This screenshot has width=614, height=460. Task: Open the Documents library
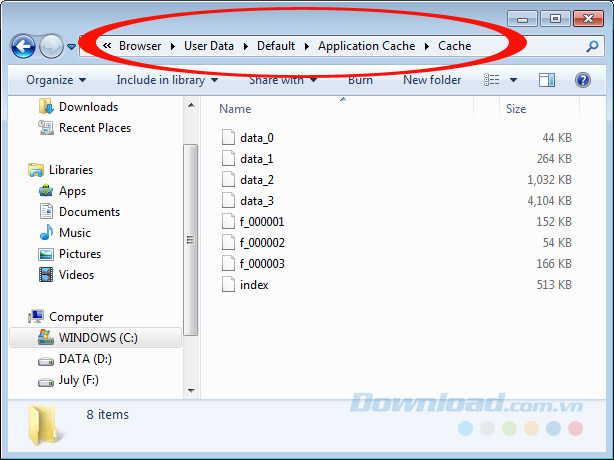(89, 212)
